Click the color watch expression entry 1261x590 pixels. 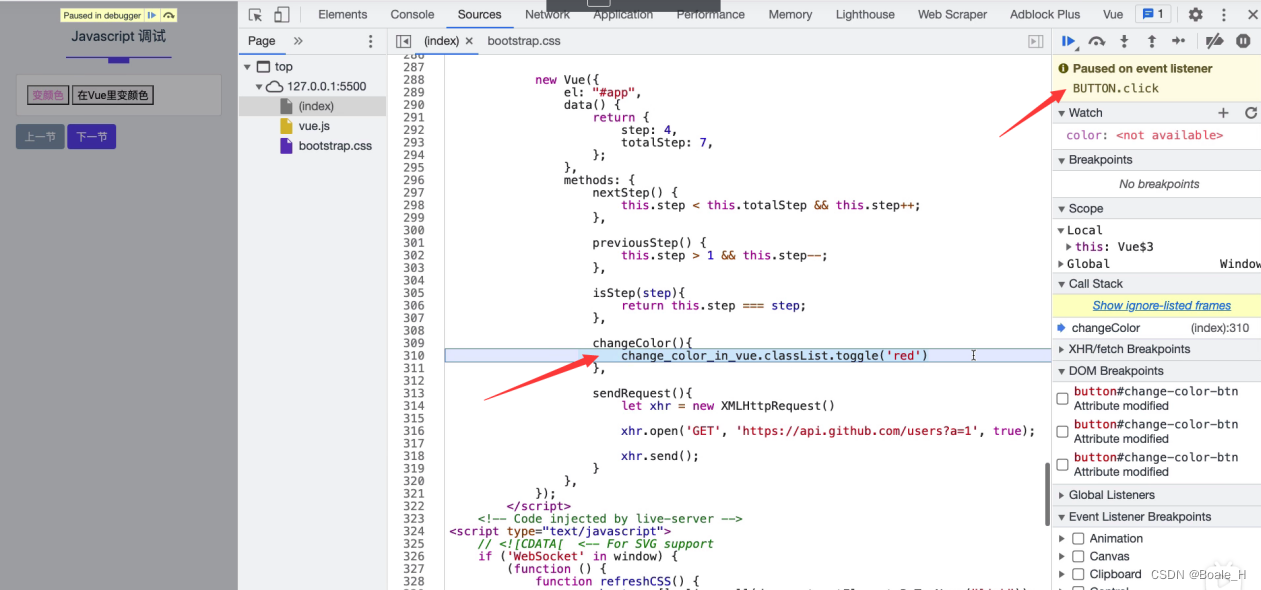click(1144, 135)
